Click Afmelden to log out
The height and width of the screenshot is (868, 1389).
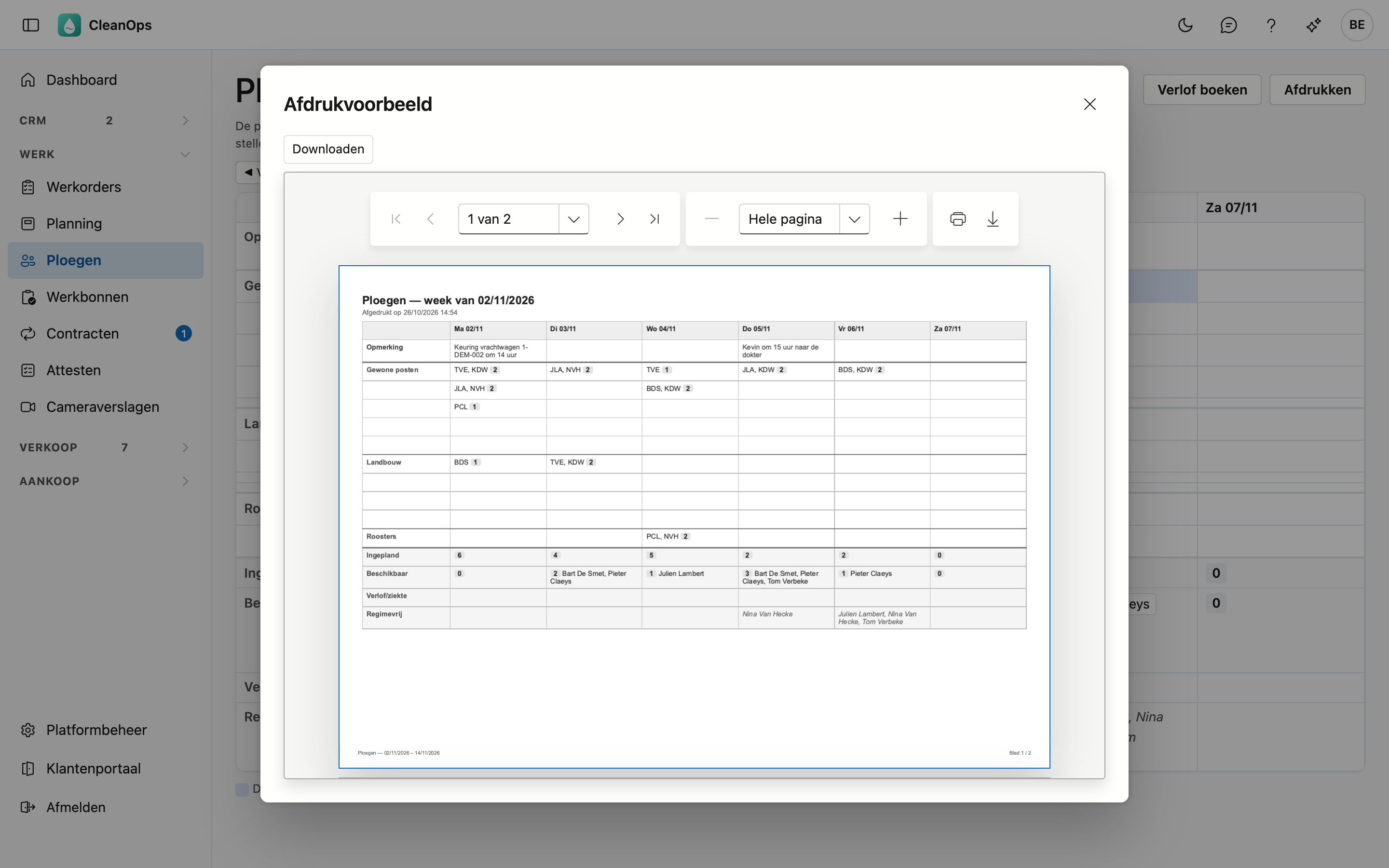coord(106,807)
